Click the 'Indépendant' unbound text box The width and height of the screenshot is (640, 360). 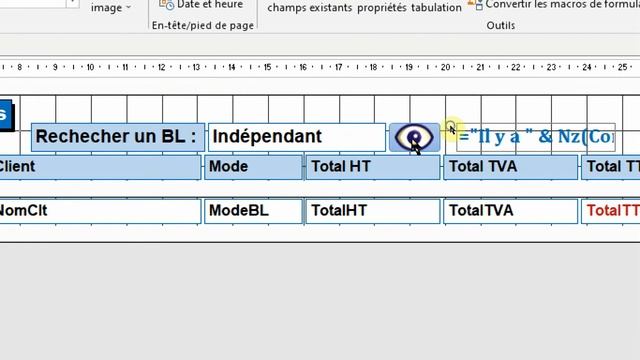(x=297, y=137)
